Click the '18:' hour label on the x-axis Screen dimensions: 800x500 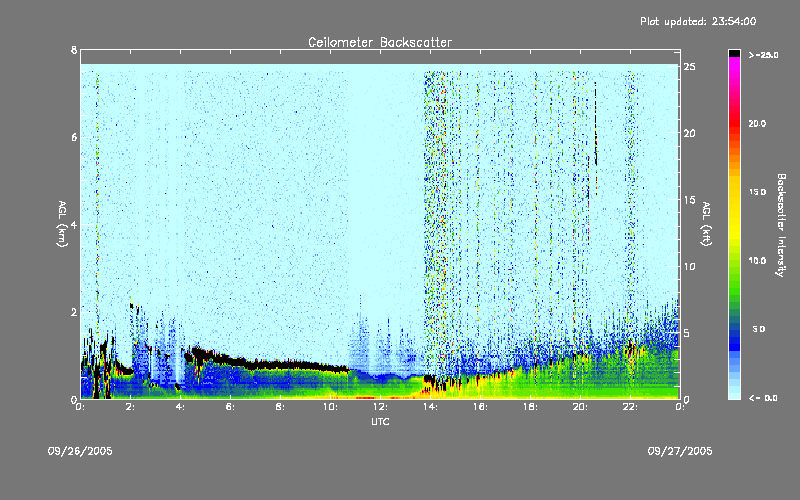pyautogui.click(x=530, y=407)
